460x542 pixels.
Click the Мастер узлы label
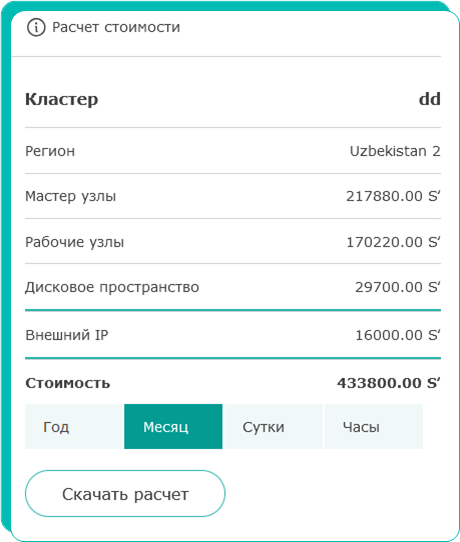coord(71,196)
